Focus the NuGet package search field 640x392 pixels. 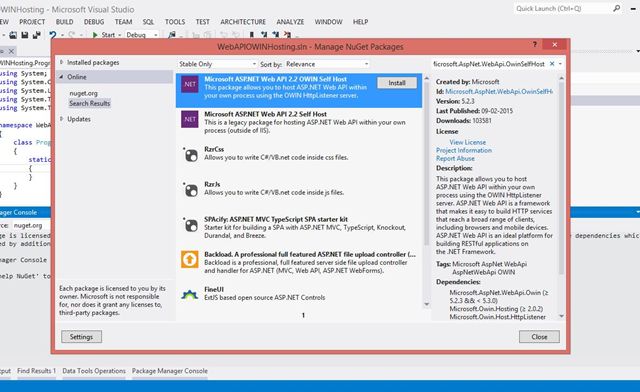click(491, 64)
